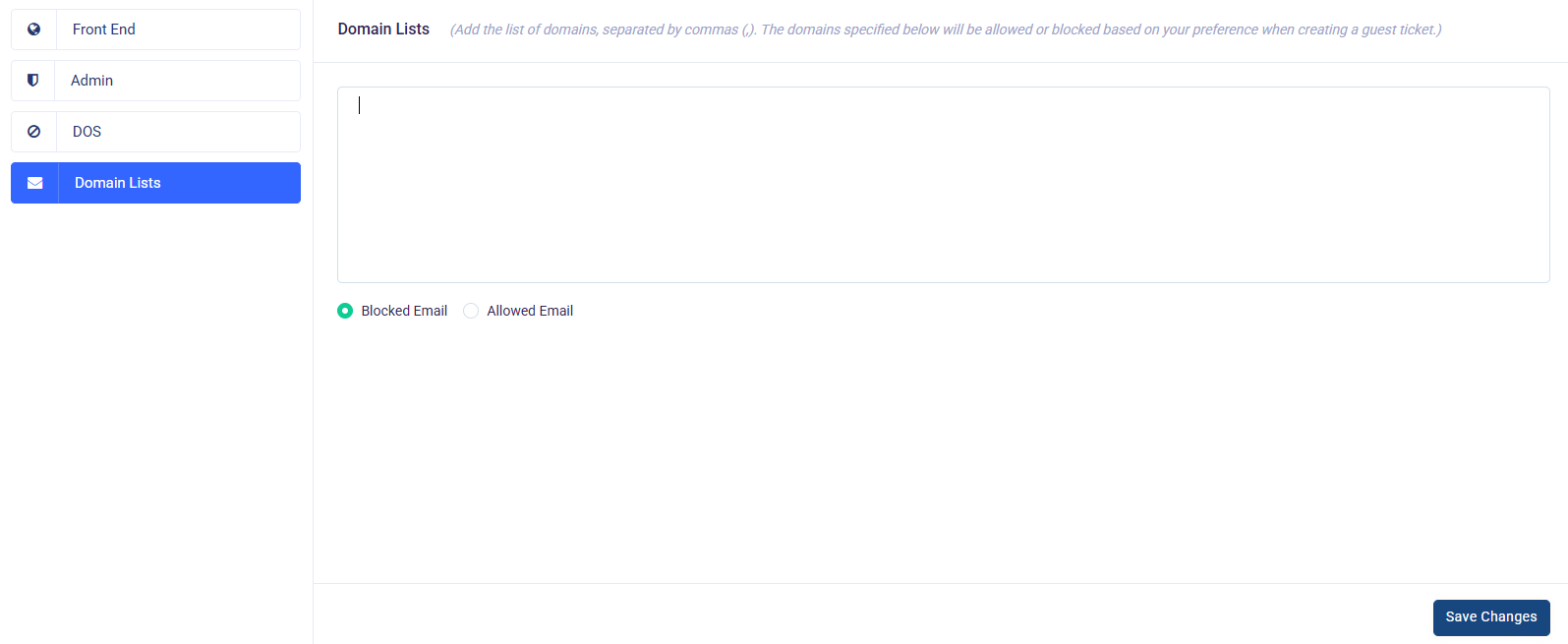This screenshot has height=644, width=1568.
Task: Click the envelope icon beside Domain Lists
Action: coord(34,183)
